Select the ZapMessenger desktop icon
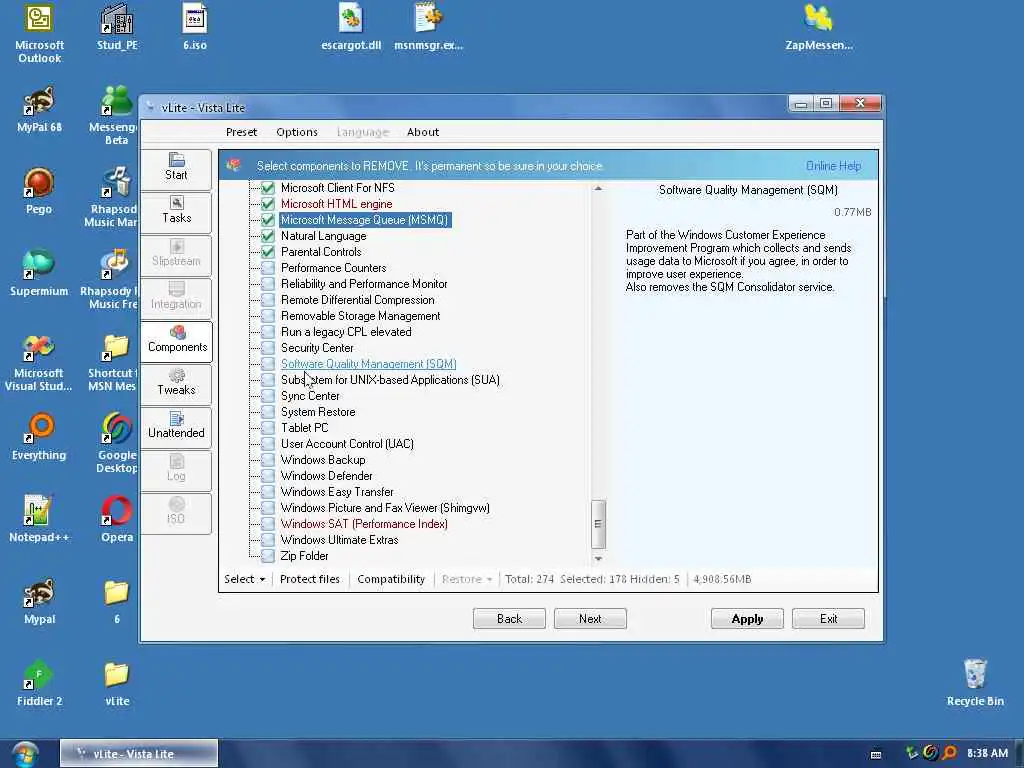 click(x=819, y=27)
